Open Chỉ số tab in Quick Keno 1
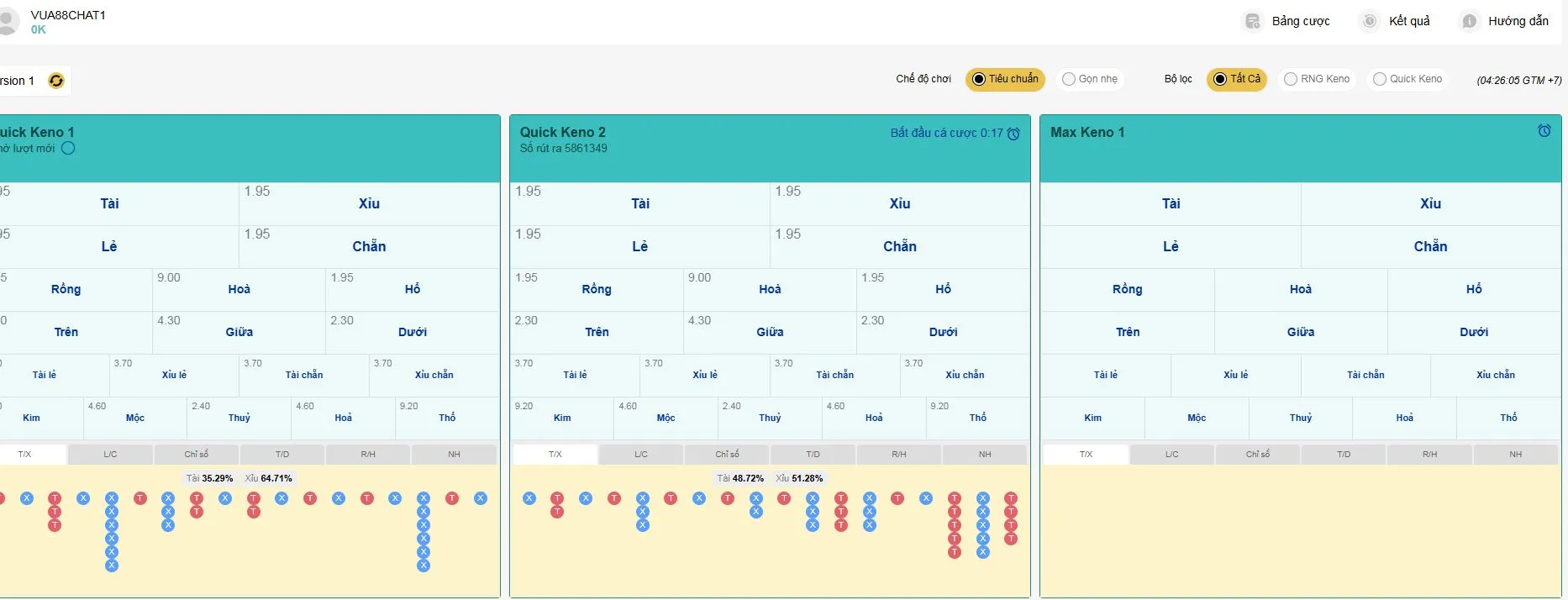Viewport: 1568px width, 600px height. [x=197, y=455]
